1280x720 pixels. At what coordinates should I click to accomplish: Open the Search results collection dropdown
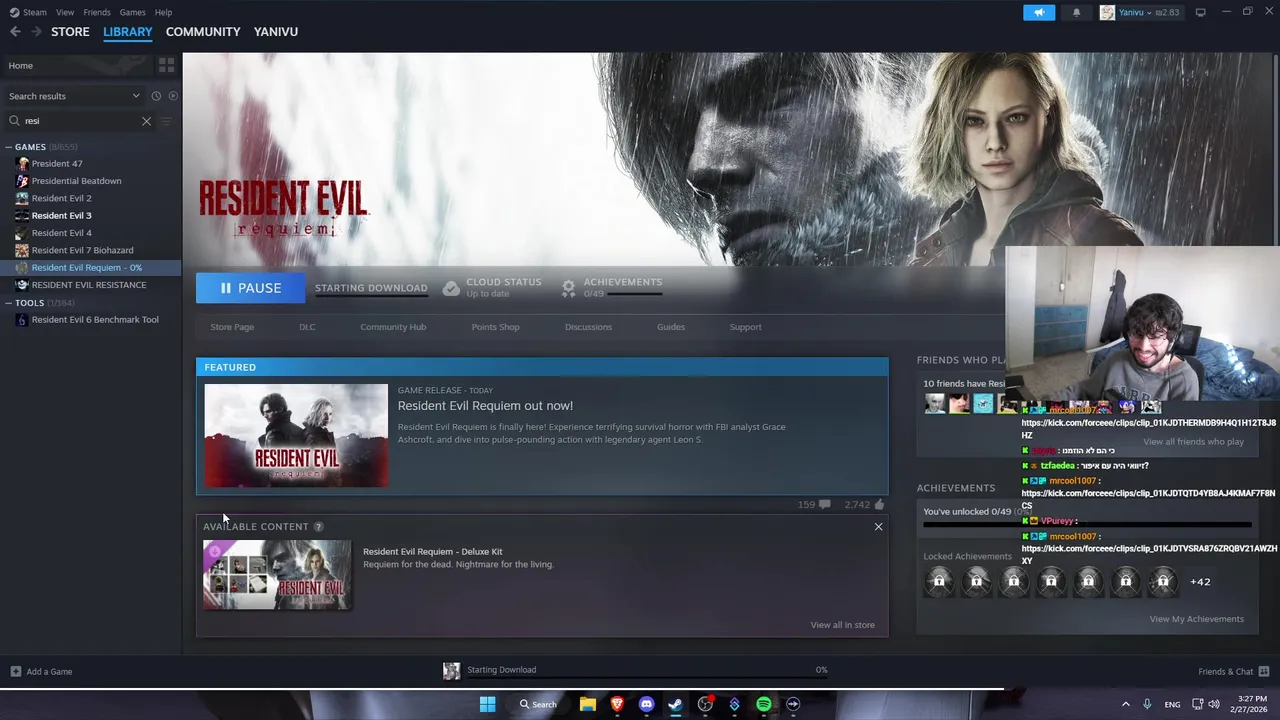tap(74, 96)
